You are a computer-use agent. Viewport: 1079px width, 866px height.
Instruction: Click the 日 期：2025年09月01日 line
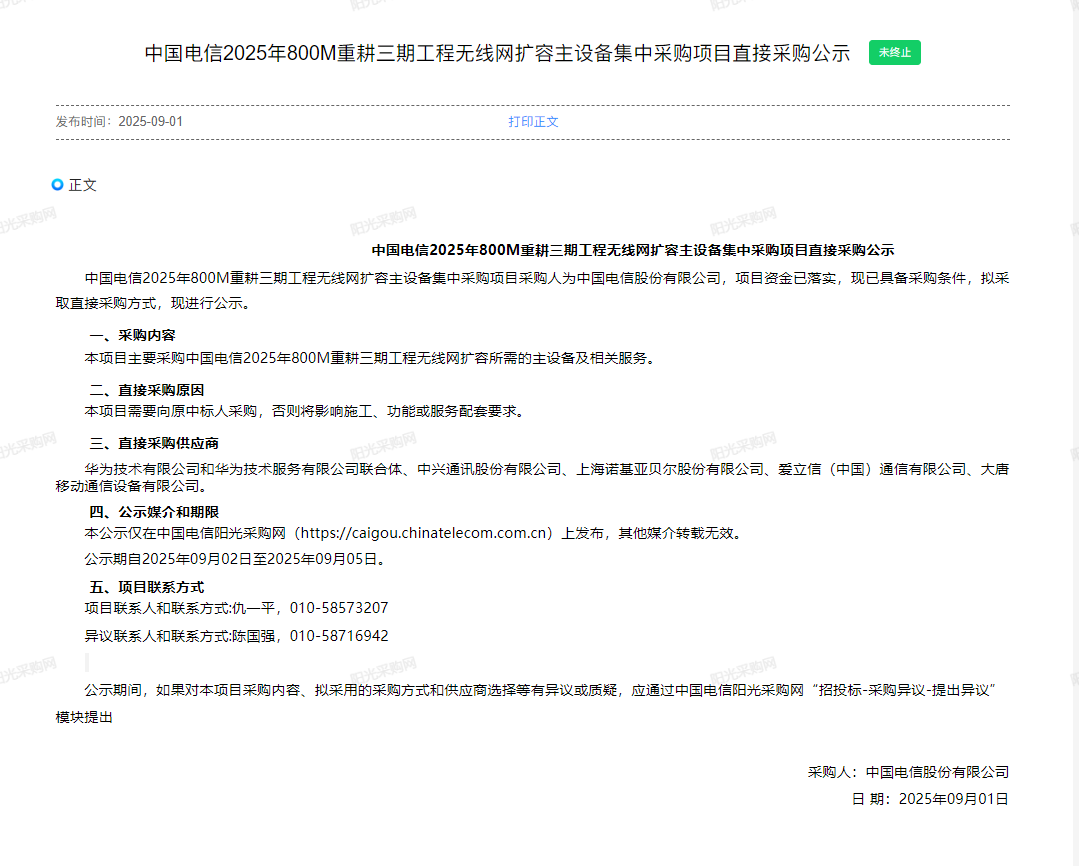coord(930,799)
